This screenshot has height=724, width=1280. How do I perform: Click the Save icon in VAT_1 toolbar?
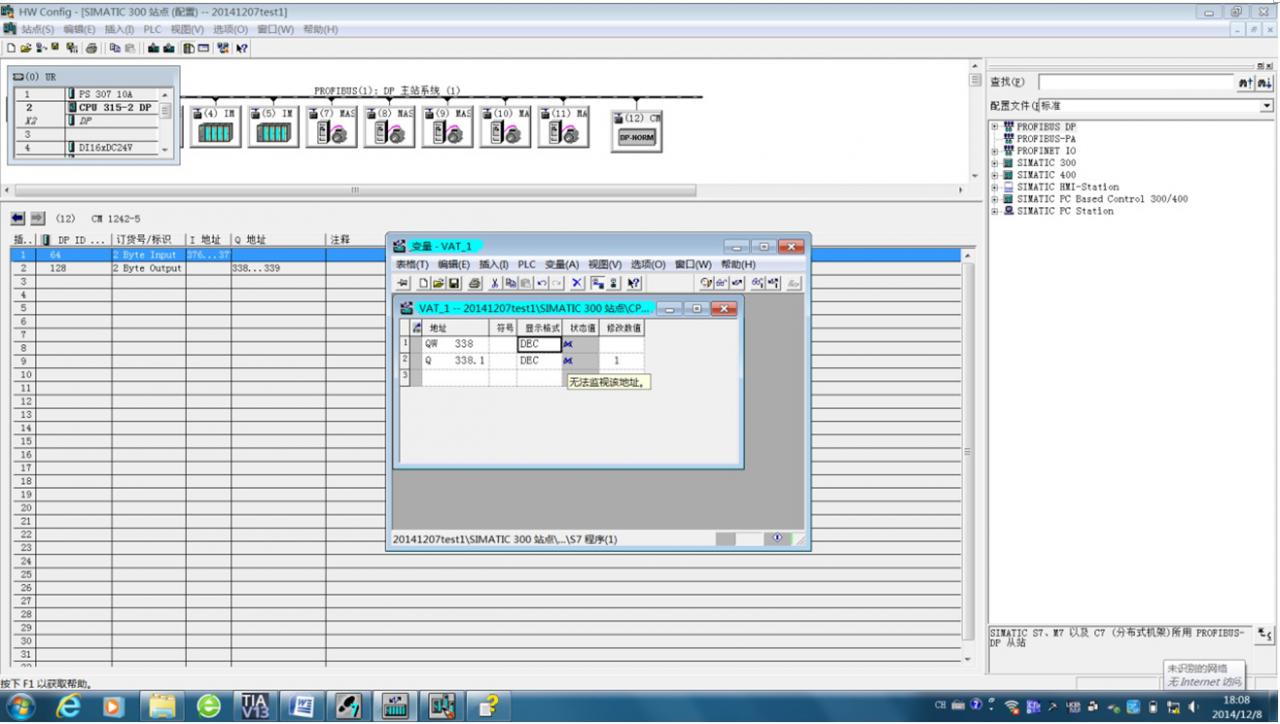(454, 283)
